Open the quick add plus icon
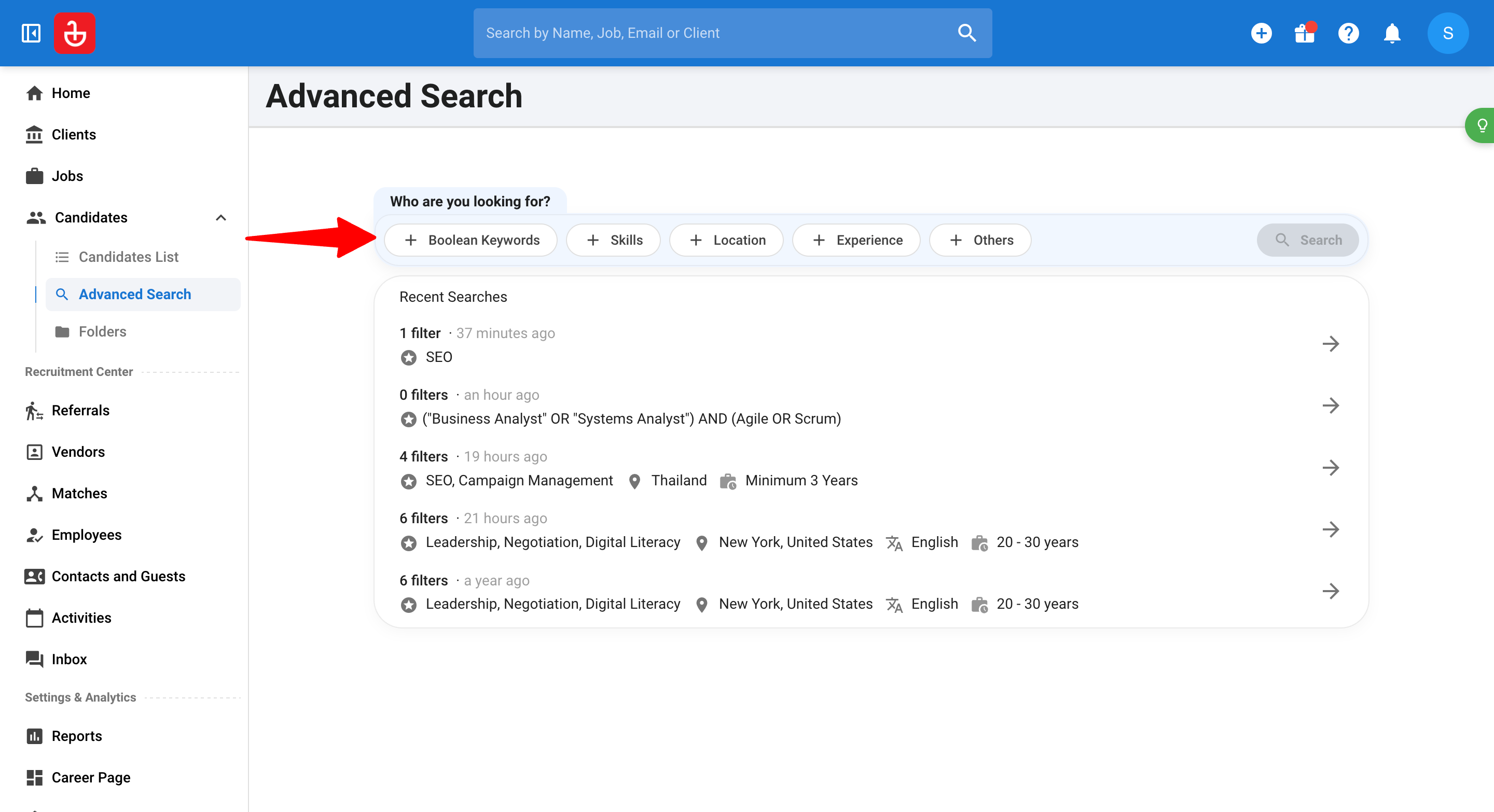The image size is (1494, 812). click(x=1262, y=33)
